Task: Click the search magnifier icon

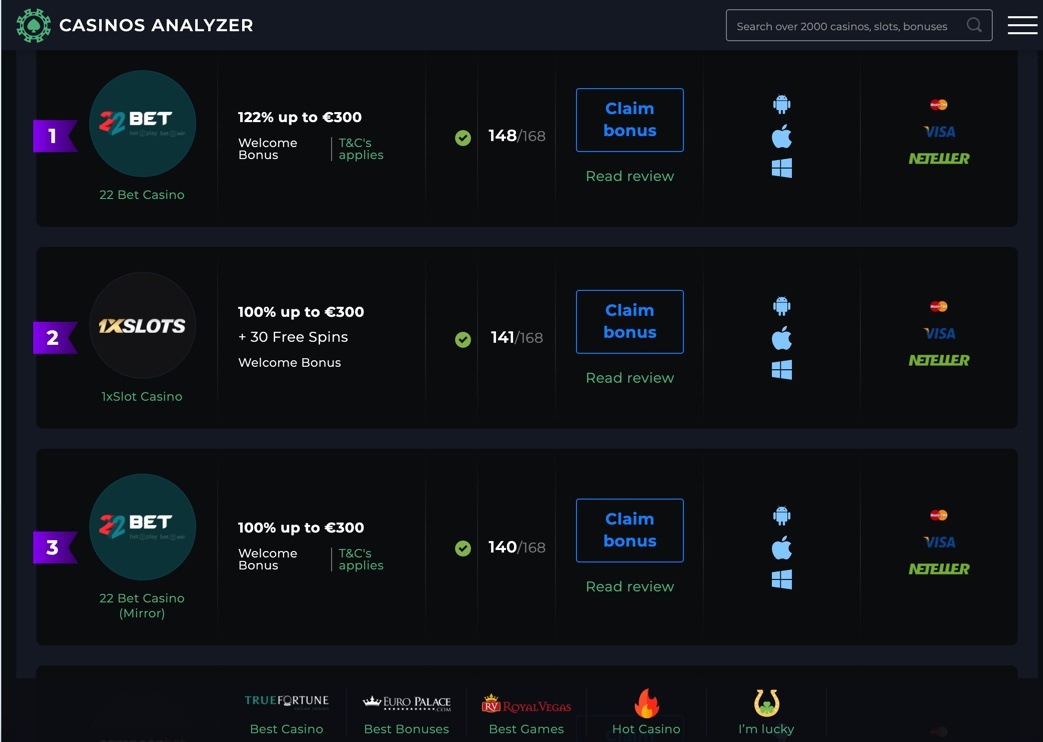Action: [974, 25]
